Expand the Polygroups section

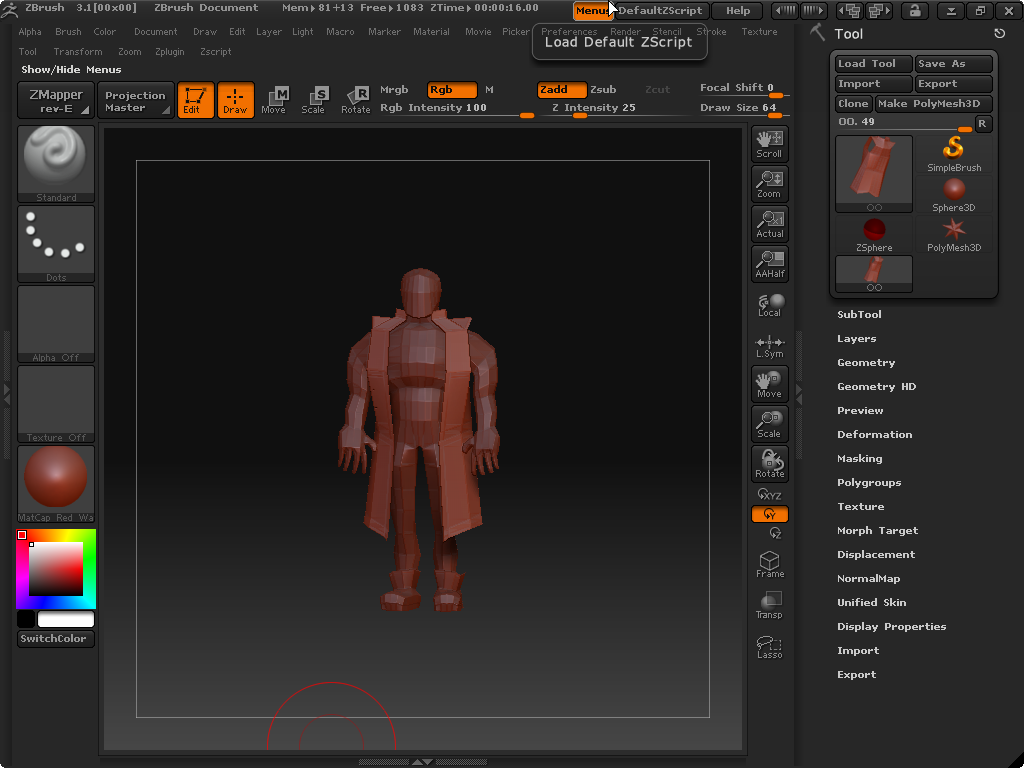(x=869, y=483)
